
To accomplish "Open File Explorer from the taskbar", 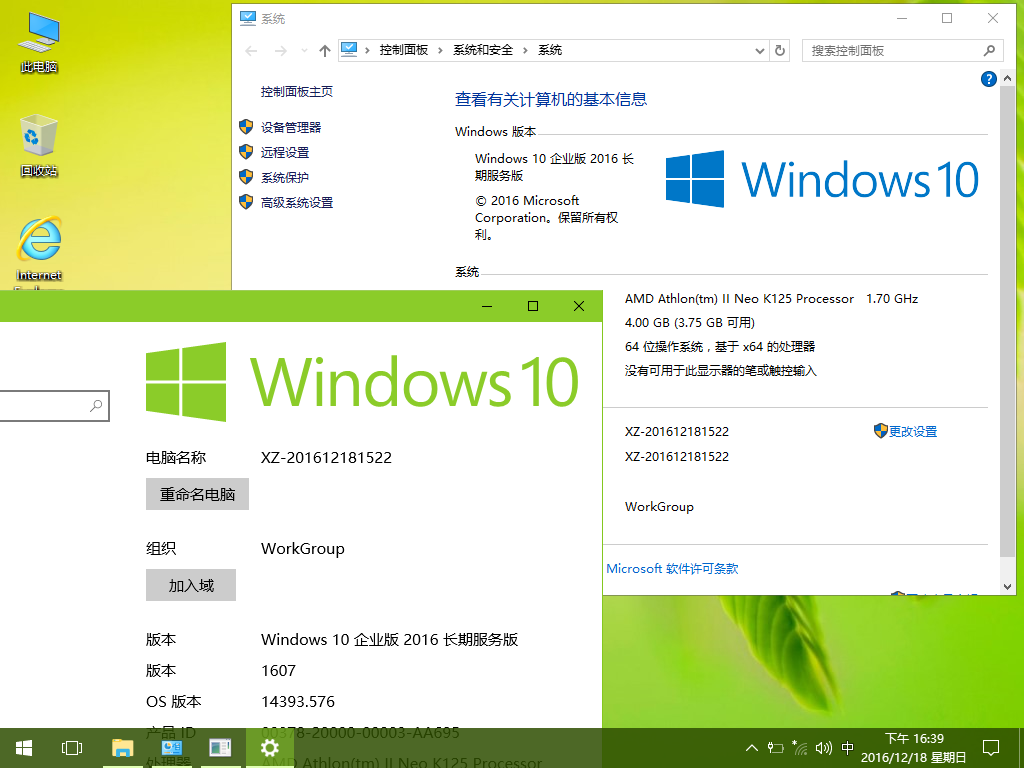I will click(122, 748).
